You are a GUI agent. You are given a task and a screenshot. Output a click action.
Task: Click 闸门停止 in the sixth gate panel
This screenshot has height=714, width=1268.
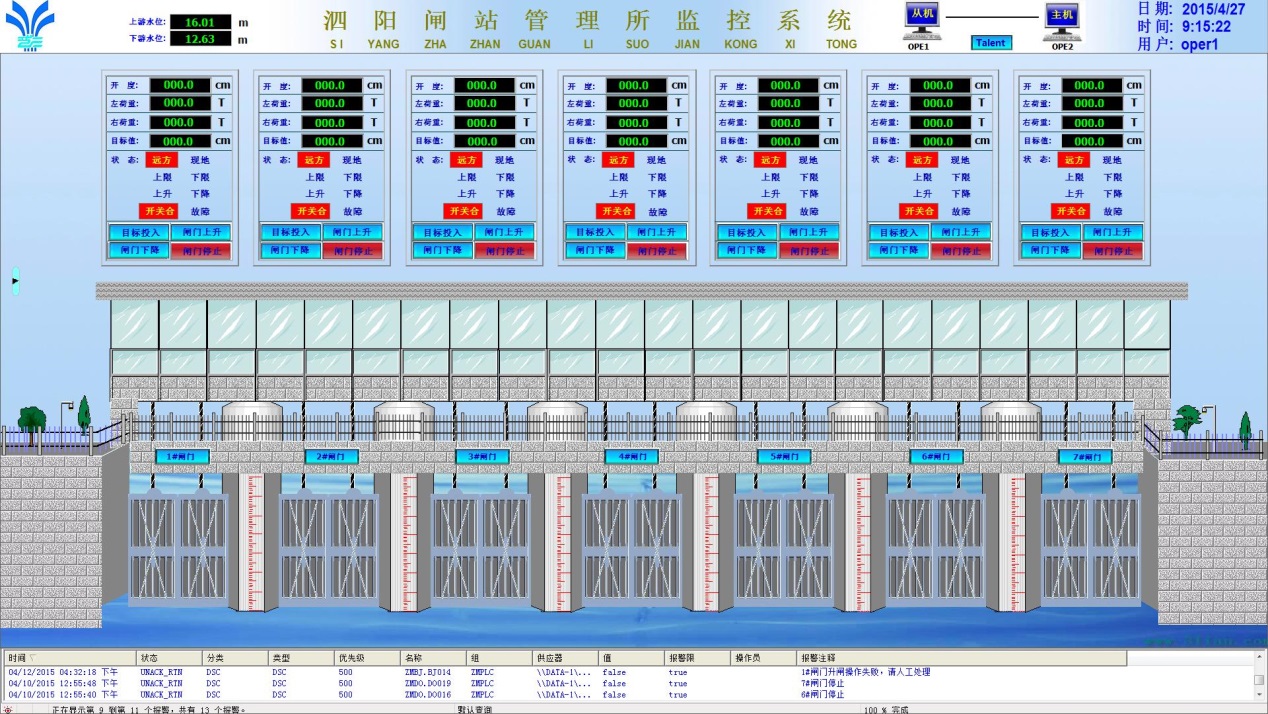(961, 251)
